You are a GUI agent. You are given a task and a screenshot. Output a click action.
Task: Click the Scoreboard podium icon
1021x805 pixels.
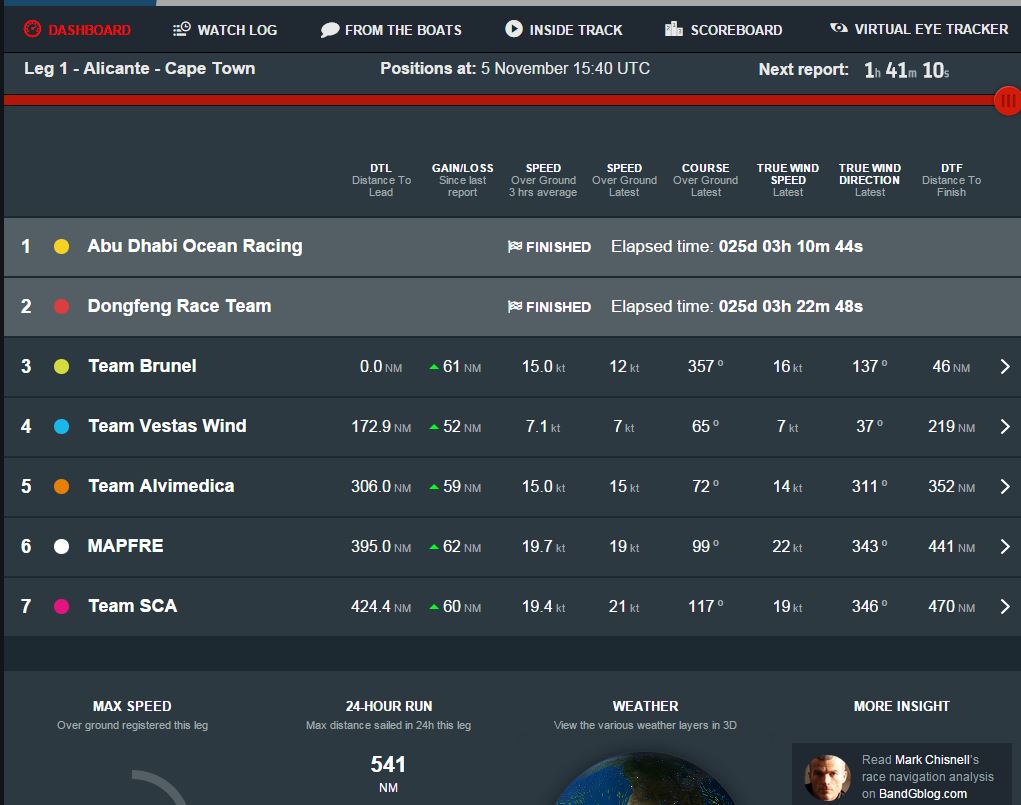click(x=674, y=29)
